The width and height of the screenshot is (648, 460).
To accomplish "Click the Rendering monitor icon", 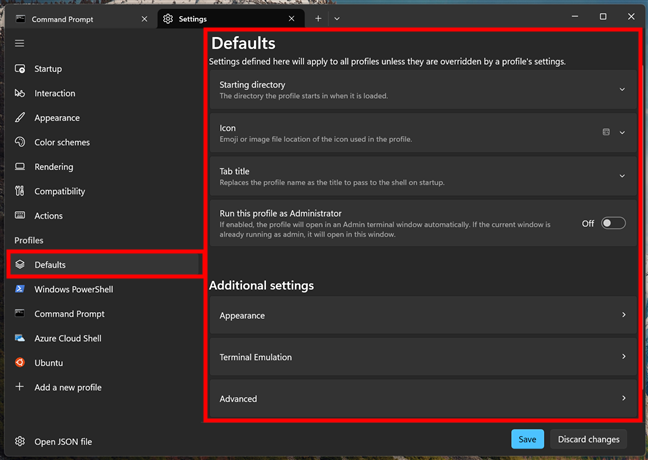I will 20,167.
